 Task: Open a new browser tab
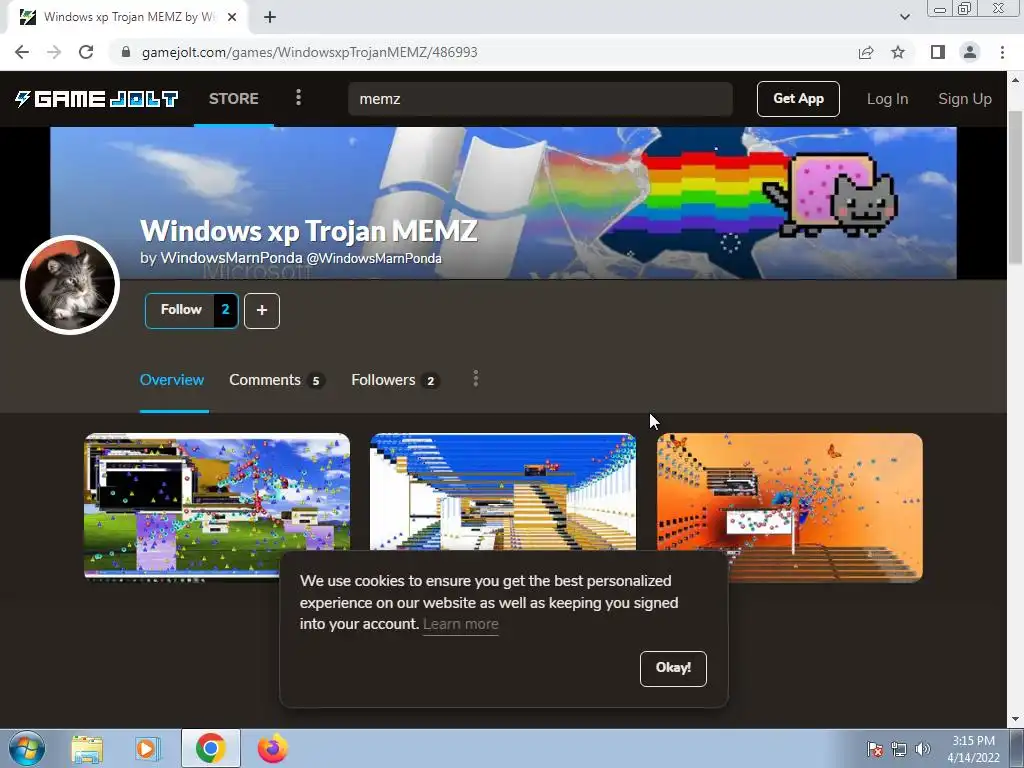[x=270, y=17]
